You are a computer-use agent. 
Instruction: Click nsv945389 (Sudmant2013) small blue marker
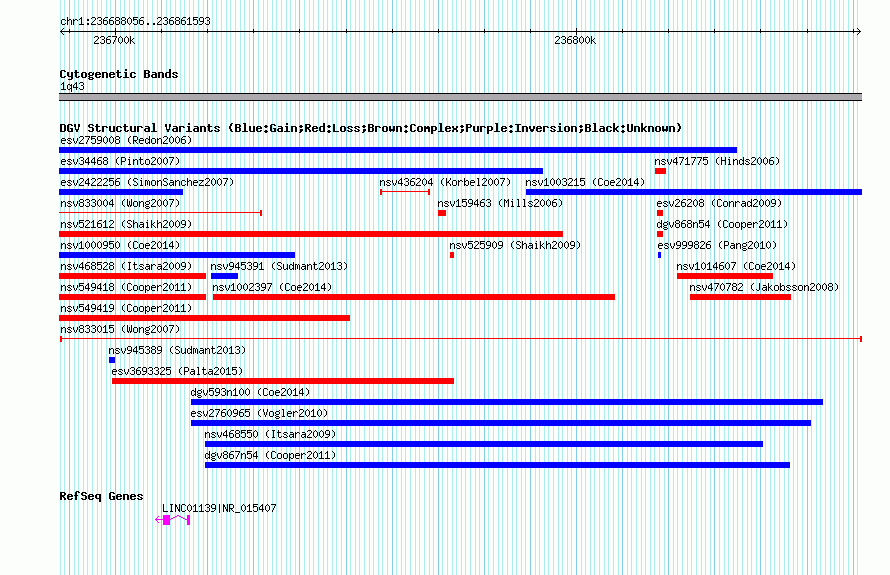(112, 360)
